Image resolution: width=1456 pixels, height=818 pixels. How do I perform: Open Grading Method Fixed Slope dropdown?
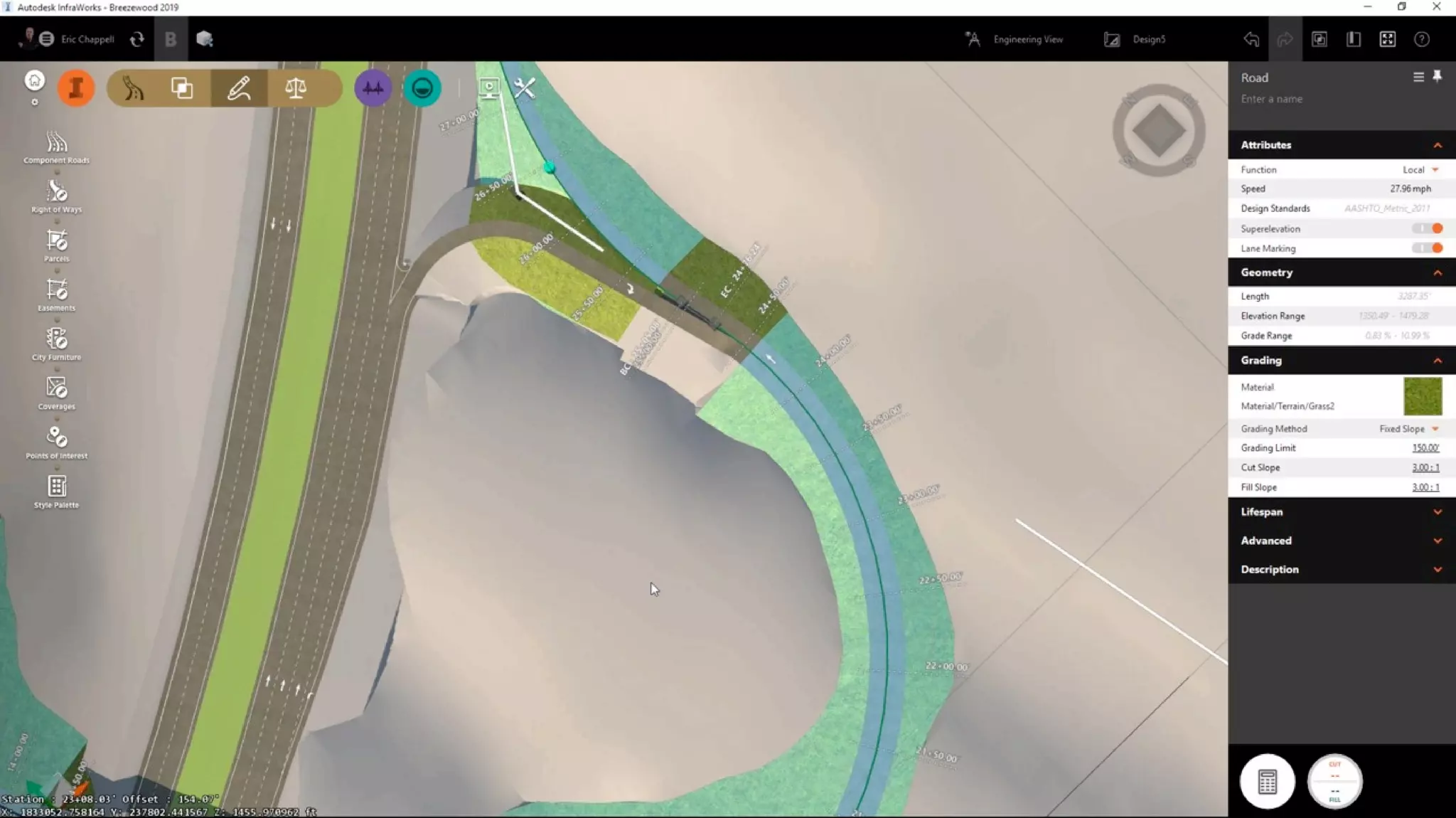pyautogui.click(x=1408, y=429)
